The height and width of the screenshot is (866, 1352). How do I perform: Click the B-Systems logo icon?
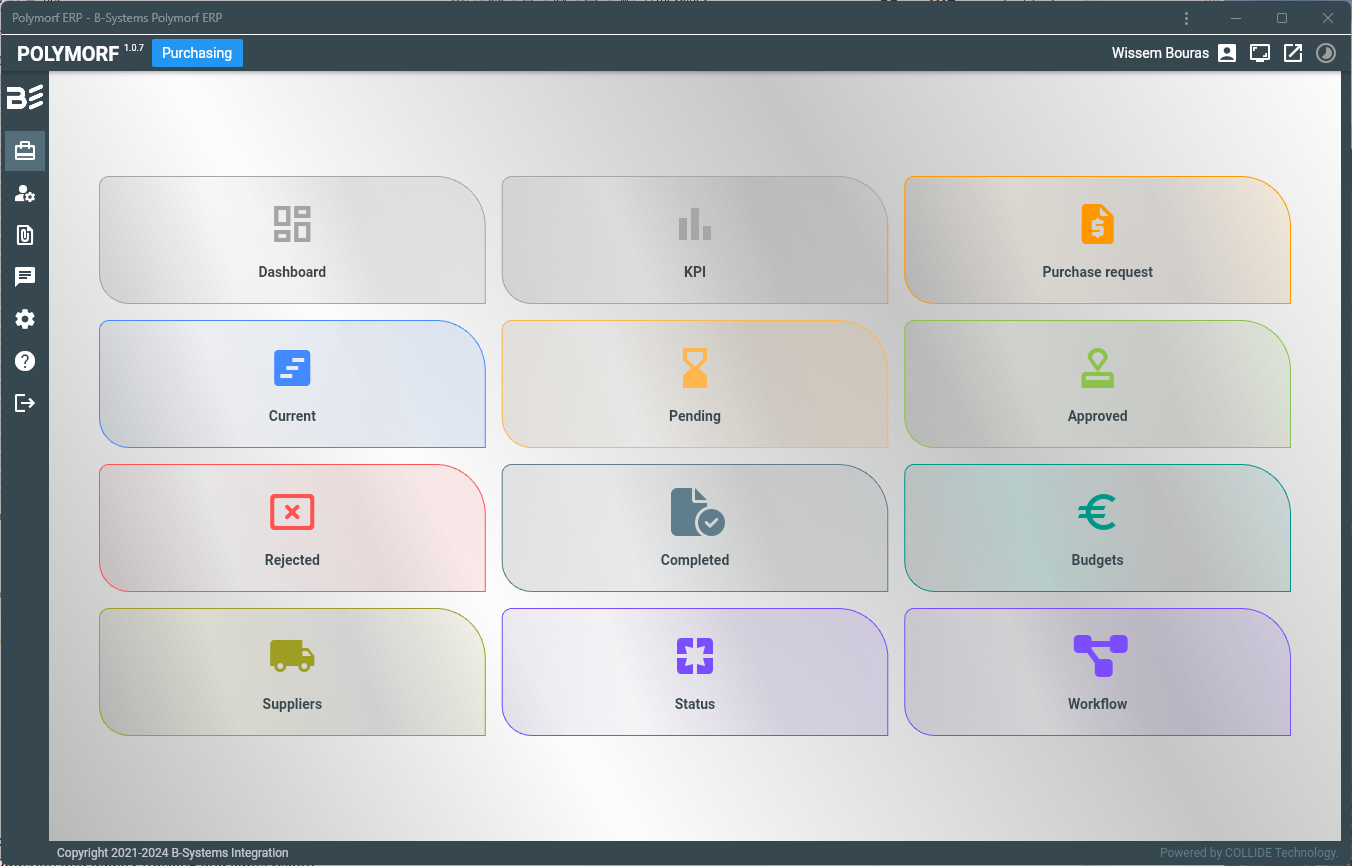[x=25, y=97]
